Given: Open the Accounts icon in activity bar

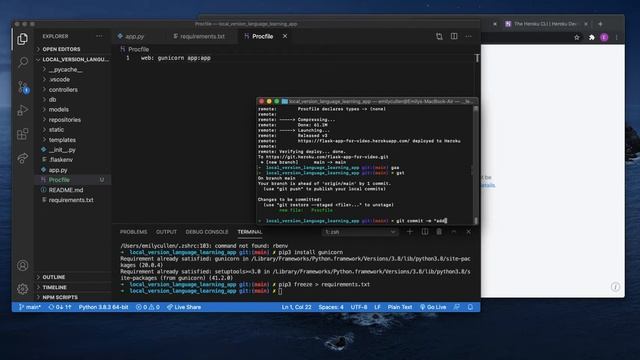Looking at the screenshot, I should click(22, 265).
